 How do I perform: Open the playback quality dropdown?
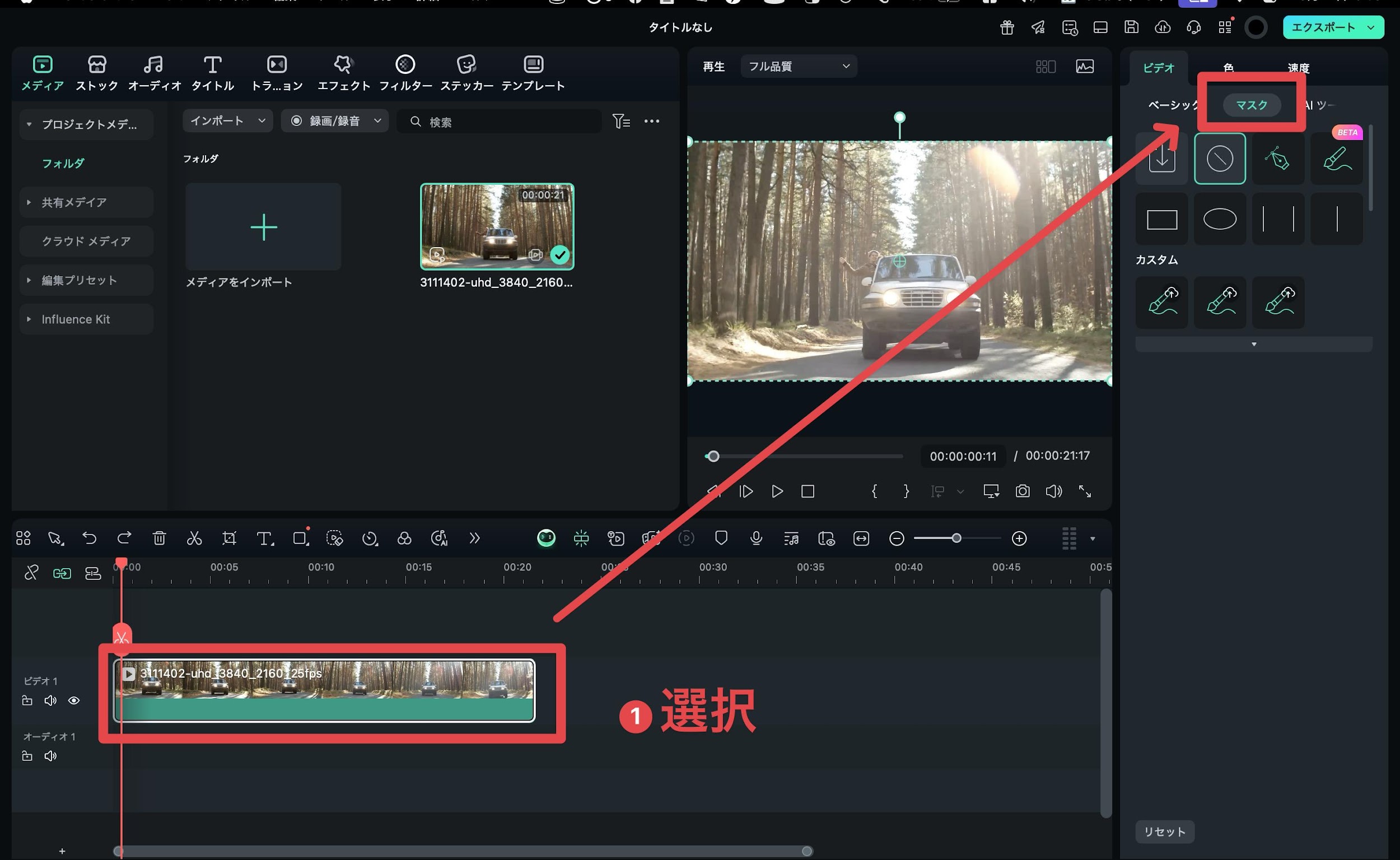(x=799, y=67)
